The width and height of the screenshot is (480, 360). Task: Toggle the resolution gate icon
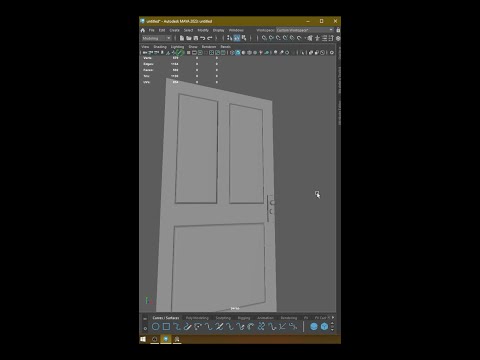pos(200,53)
